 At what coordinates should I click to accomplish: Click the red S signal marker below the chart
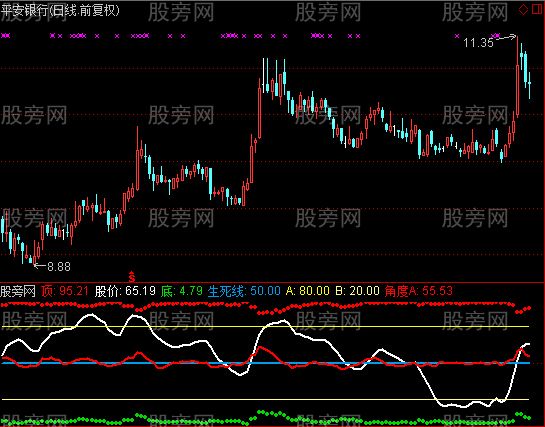coord(131,277)
